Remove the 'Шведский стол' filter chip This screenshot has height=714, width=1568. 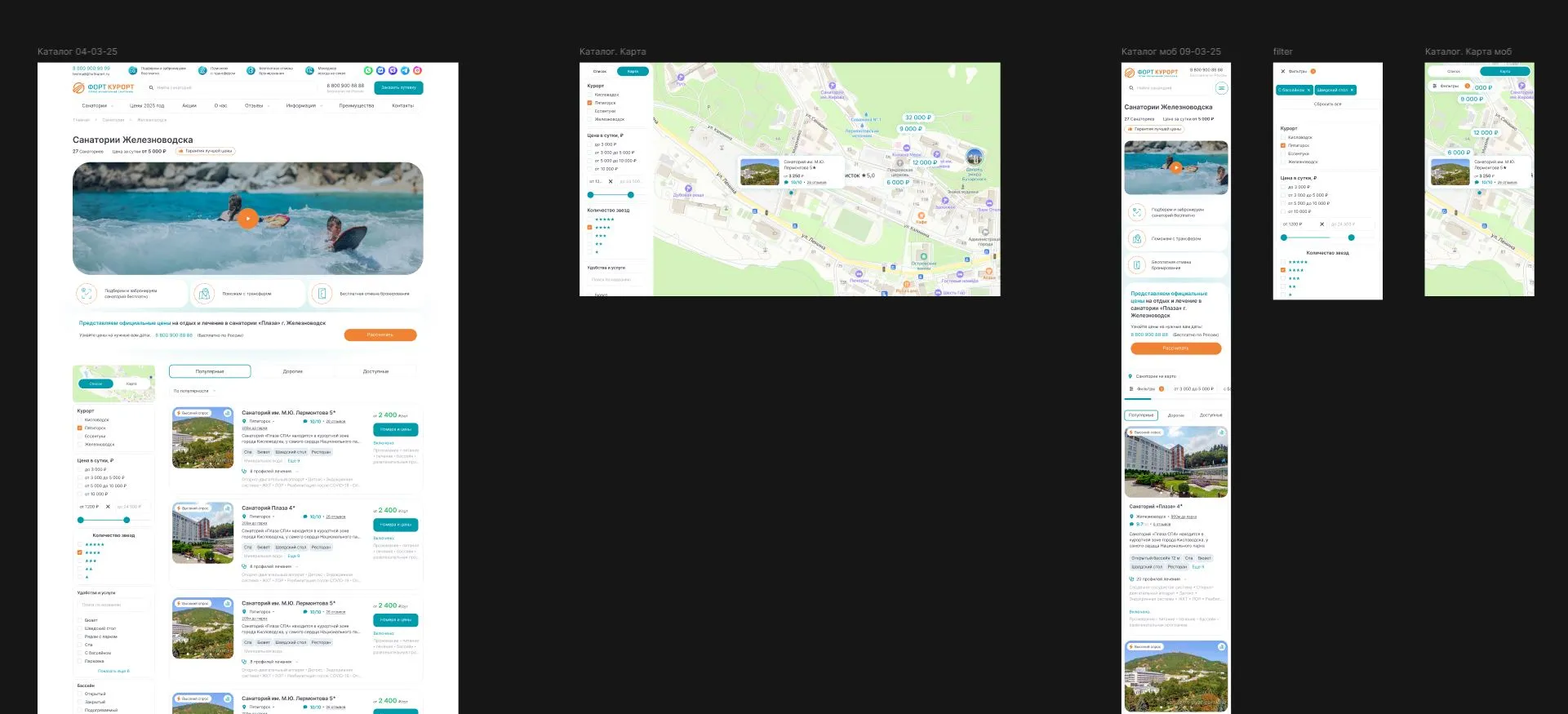point(1352,90)
